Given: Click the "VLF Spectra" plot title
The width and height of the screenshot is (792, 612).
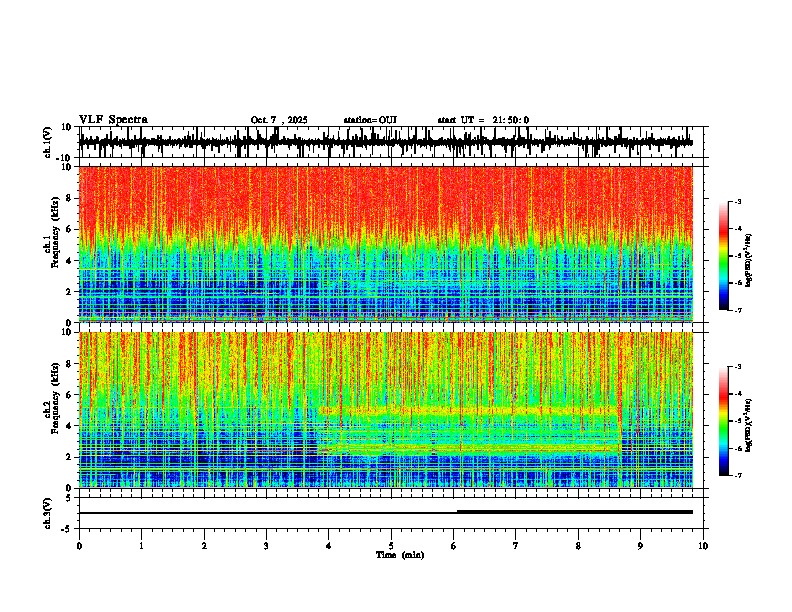Looking at the screenshot, I should [113, 120].
